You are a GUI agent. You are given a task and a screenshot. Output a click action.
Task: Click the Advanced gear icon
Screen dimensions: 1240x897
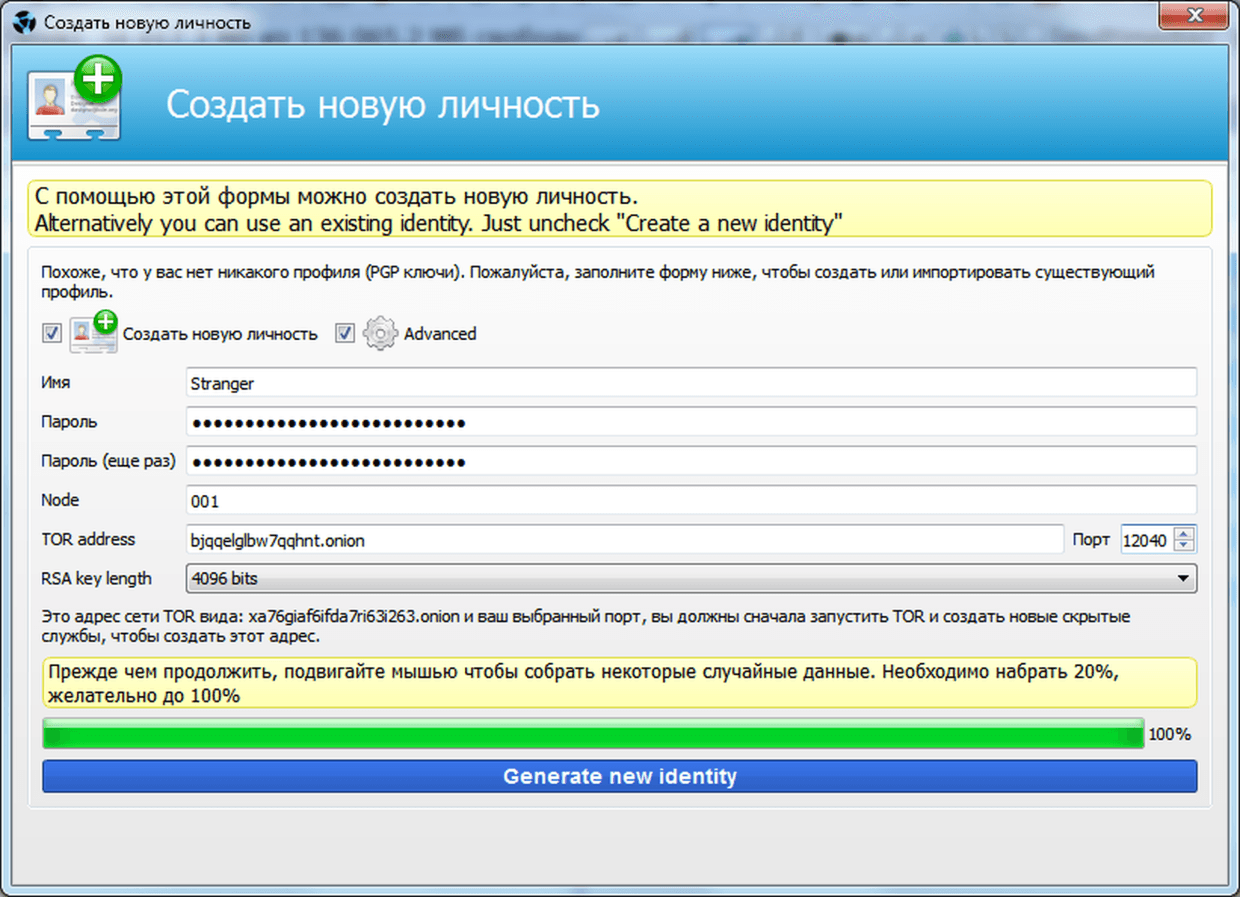point(380,333)
